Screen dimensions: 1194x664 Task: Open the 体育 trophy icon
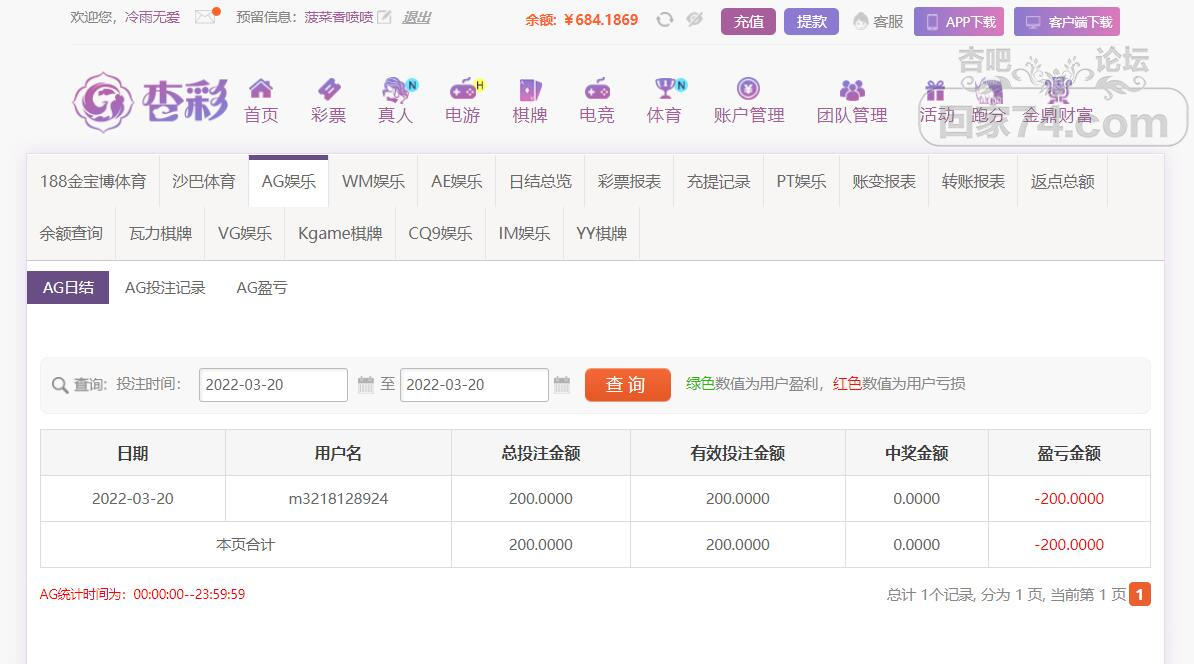[665, 90]
